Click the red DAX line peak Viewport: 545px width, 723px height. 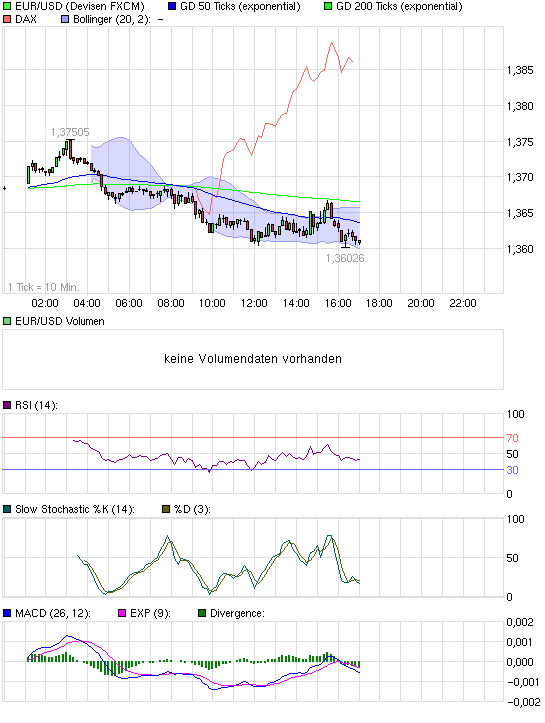coord(332,43)
